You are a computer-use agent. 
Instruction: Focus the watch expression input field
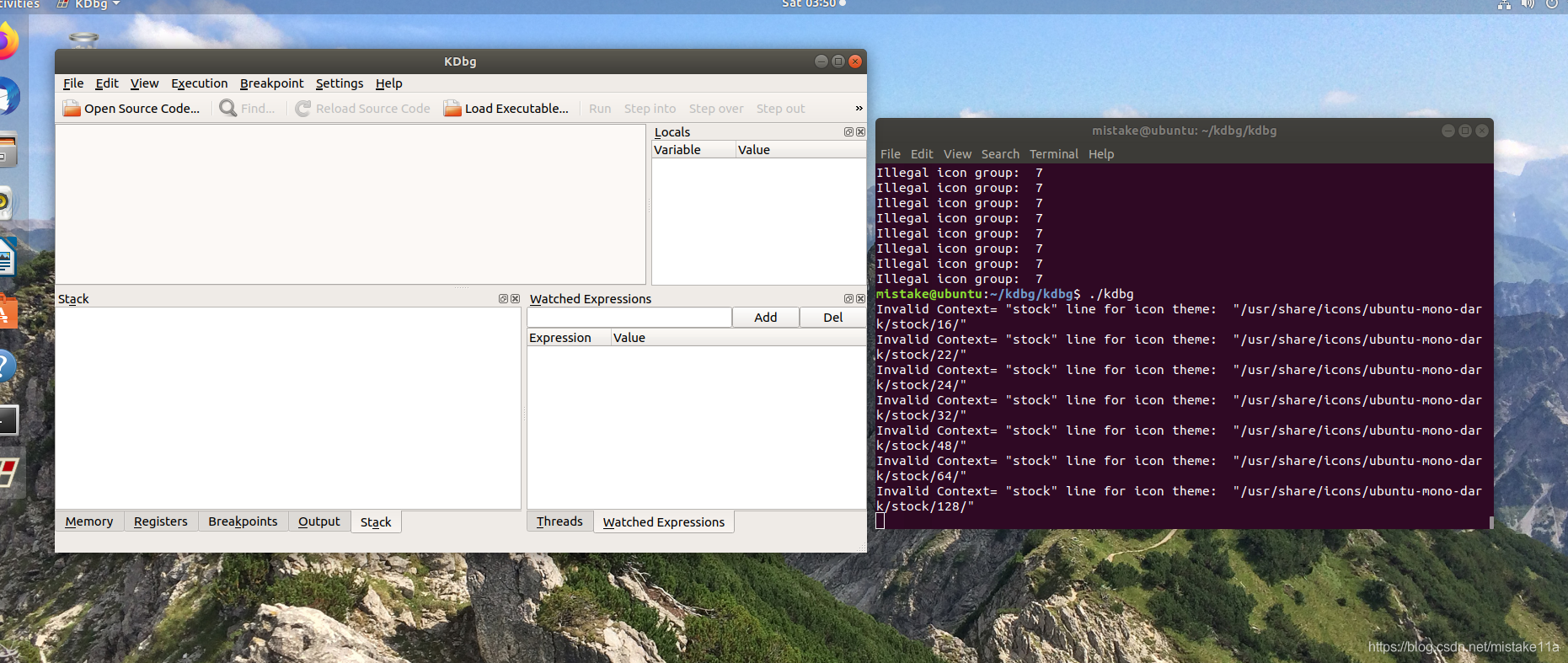coord(629,317)
